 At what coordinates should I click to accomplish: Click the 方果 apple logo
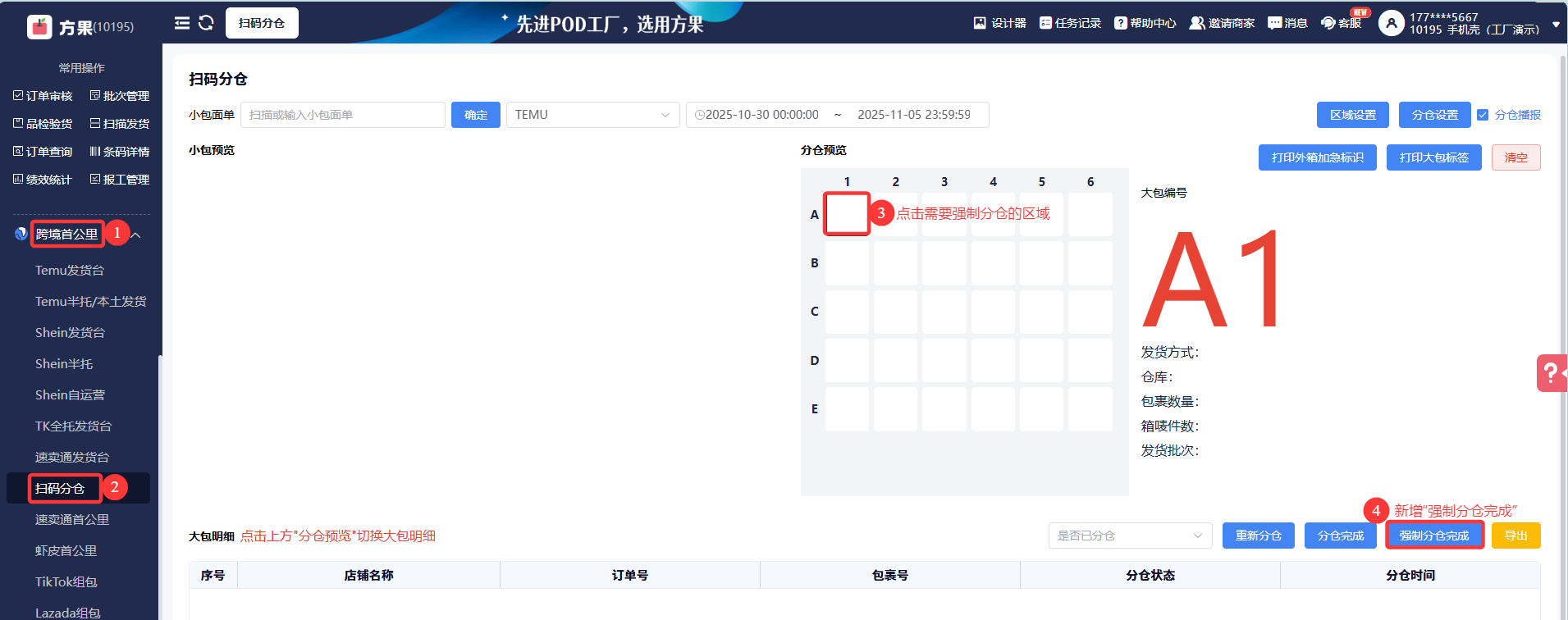coord(39,27)
